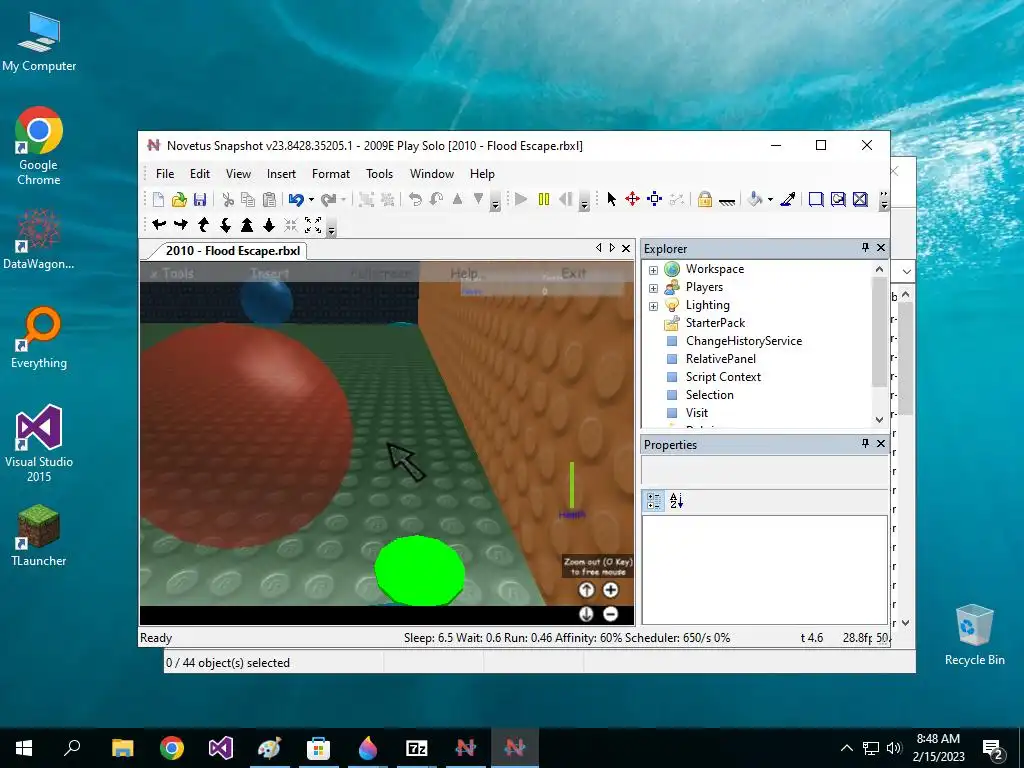Expand the Workspace tree node
This screenshot has height=768, width=1024.
tap(653, 270)
